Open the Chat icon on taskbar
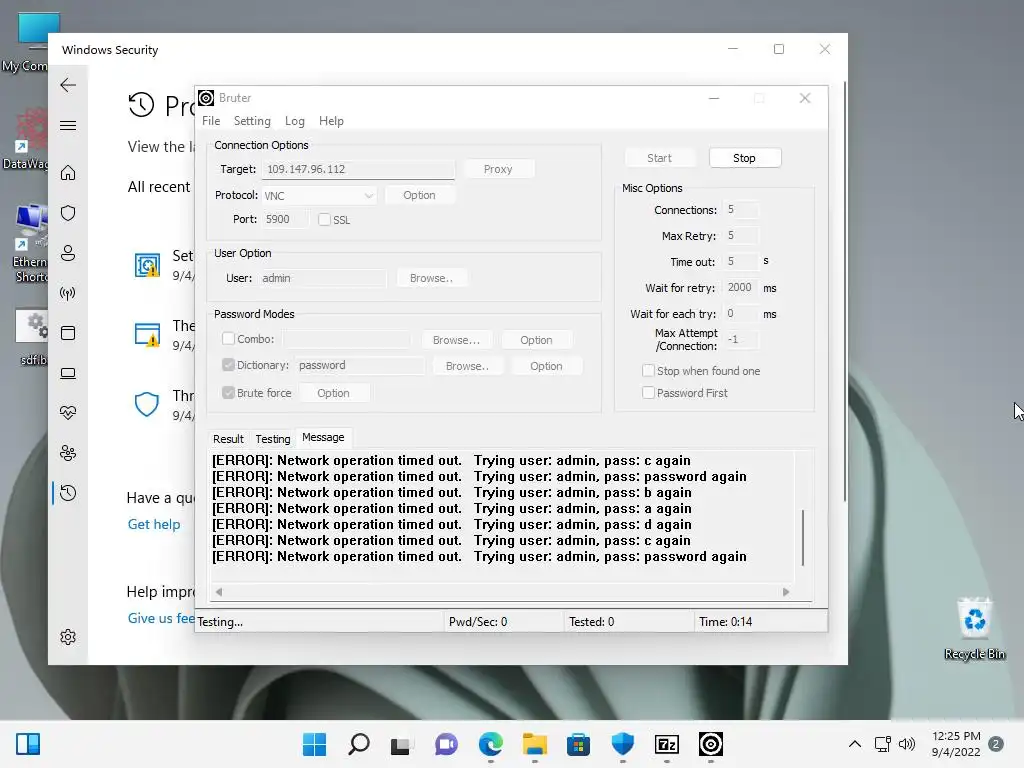The height and width of the screenshot is (768, 1024). pos(446,744)
